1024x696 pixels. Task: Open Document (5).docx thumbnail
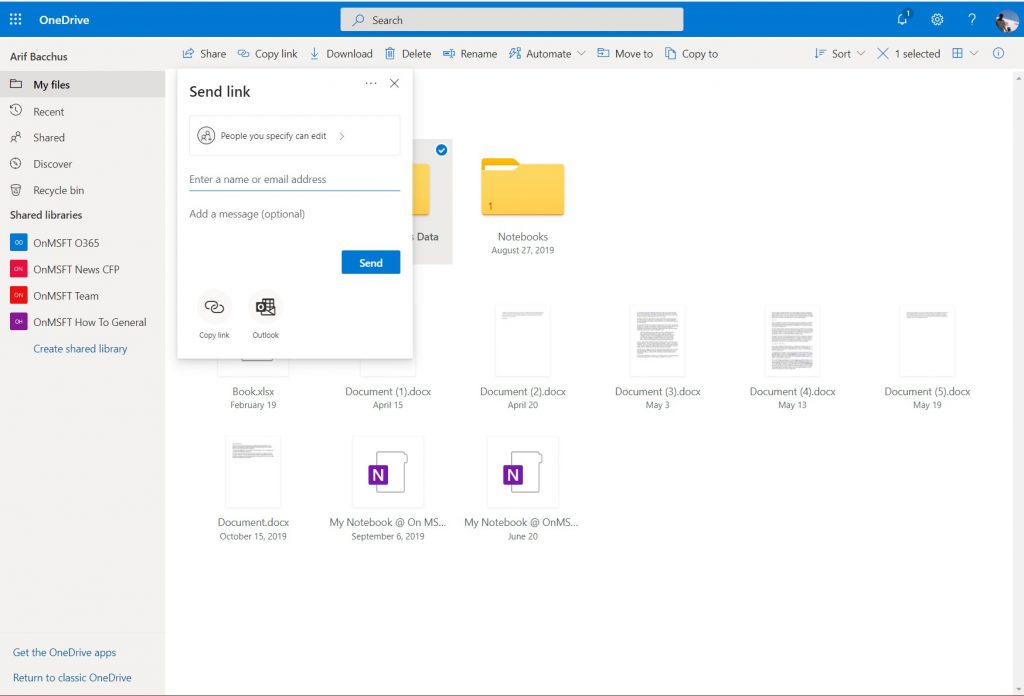927,340
